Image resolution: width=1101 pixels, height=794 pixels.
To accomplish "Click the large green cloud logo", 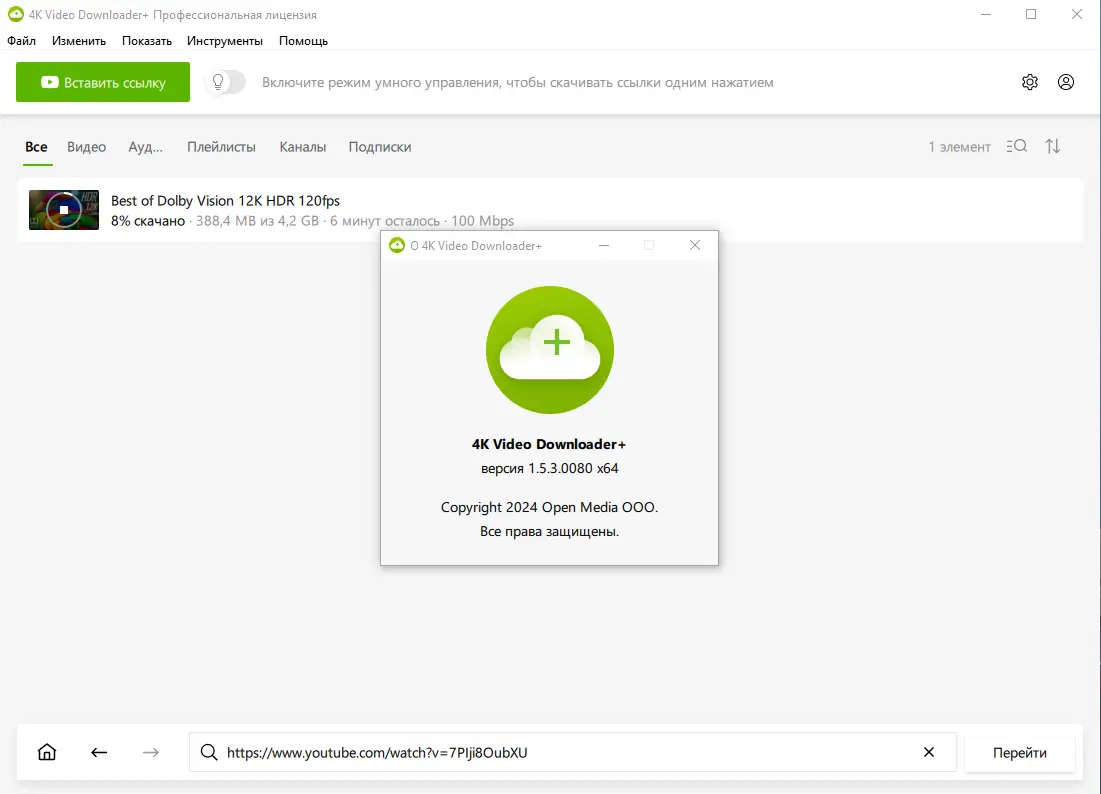I will 550,350.
